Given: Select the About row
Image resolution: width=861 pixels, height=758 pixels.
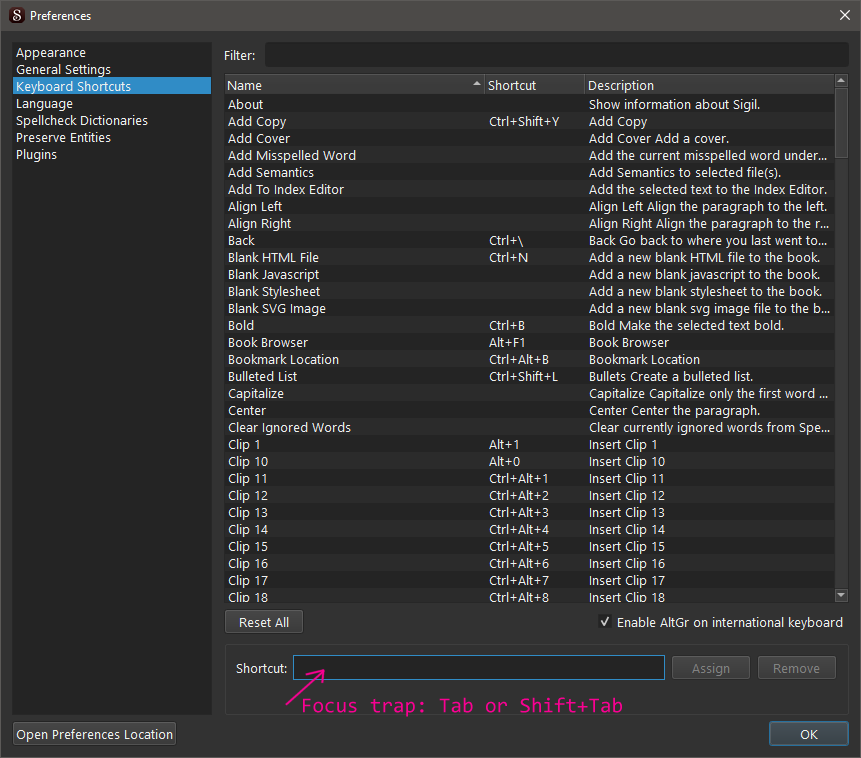Looking at the screenshot, I should coord(529,104).
